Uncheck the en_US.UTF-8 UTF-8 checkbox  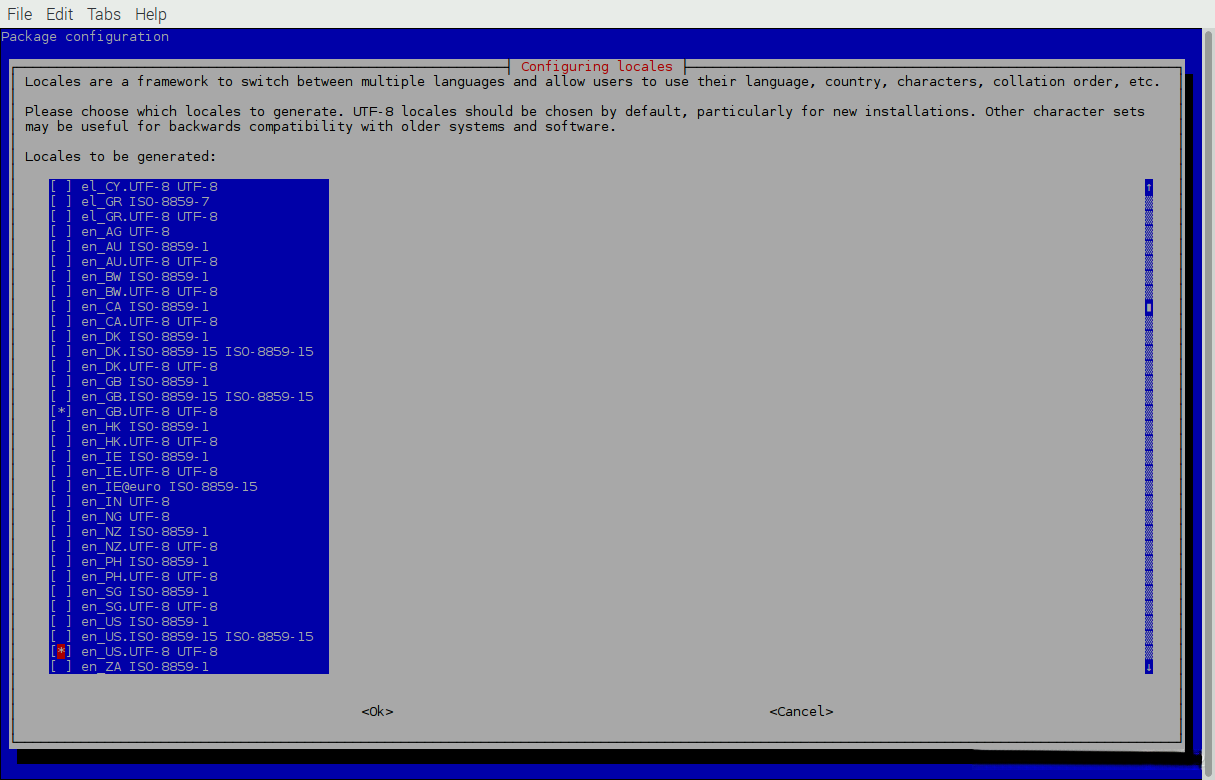point(61,652)
